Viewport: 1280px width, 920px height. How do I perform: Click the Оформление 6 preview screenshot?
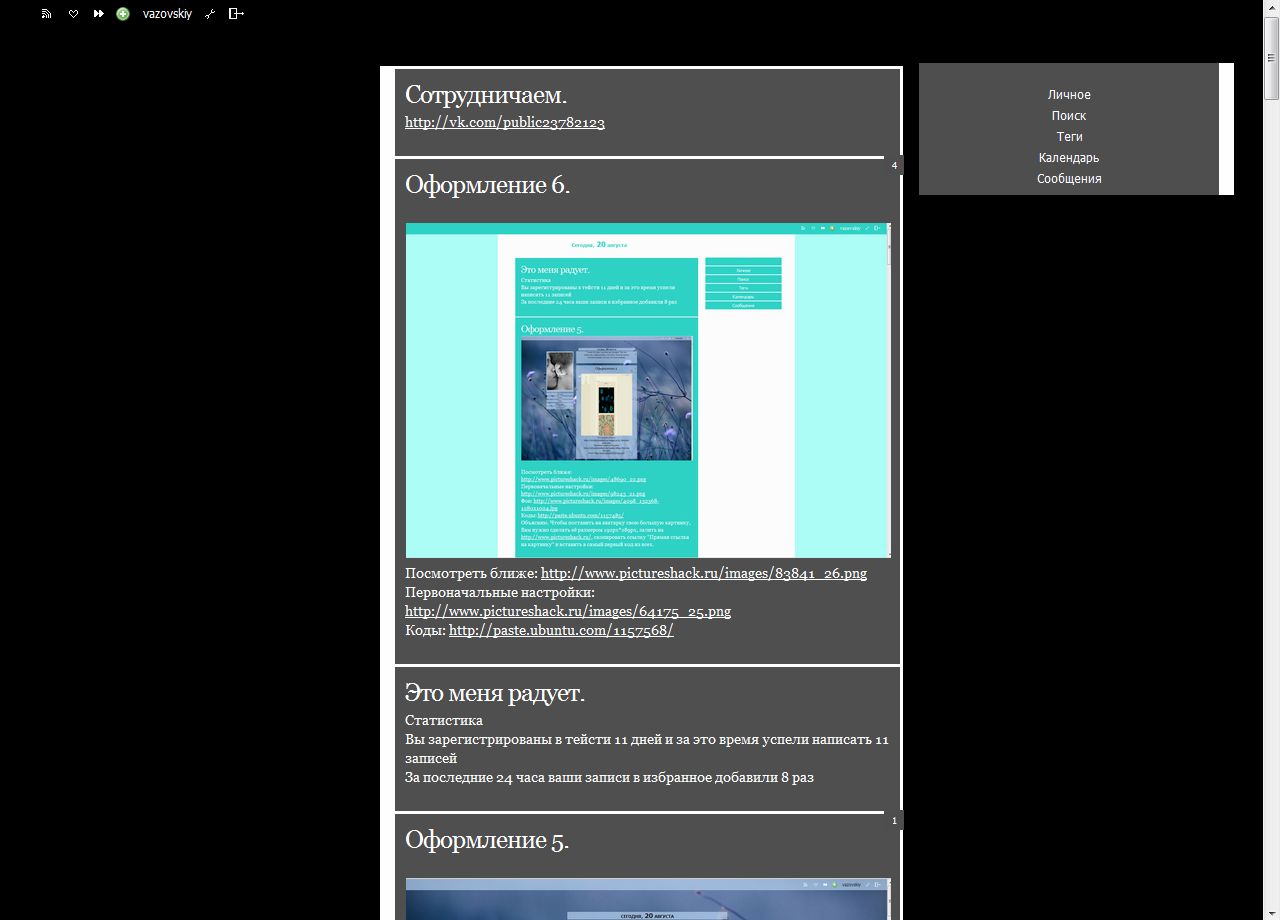(648, 390)
